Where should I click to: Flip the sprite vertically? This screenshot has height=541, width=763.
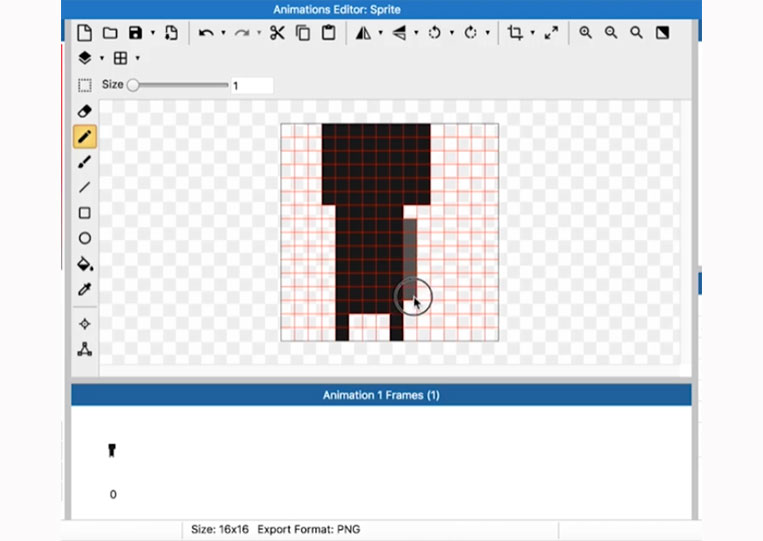[399, 33]
